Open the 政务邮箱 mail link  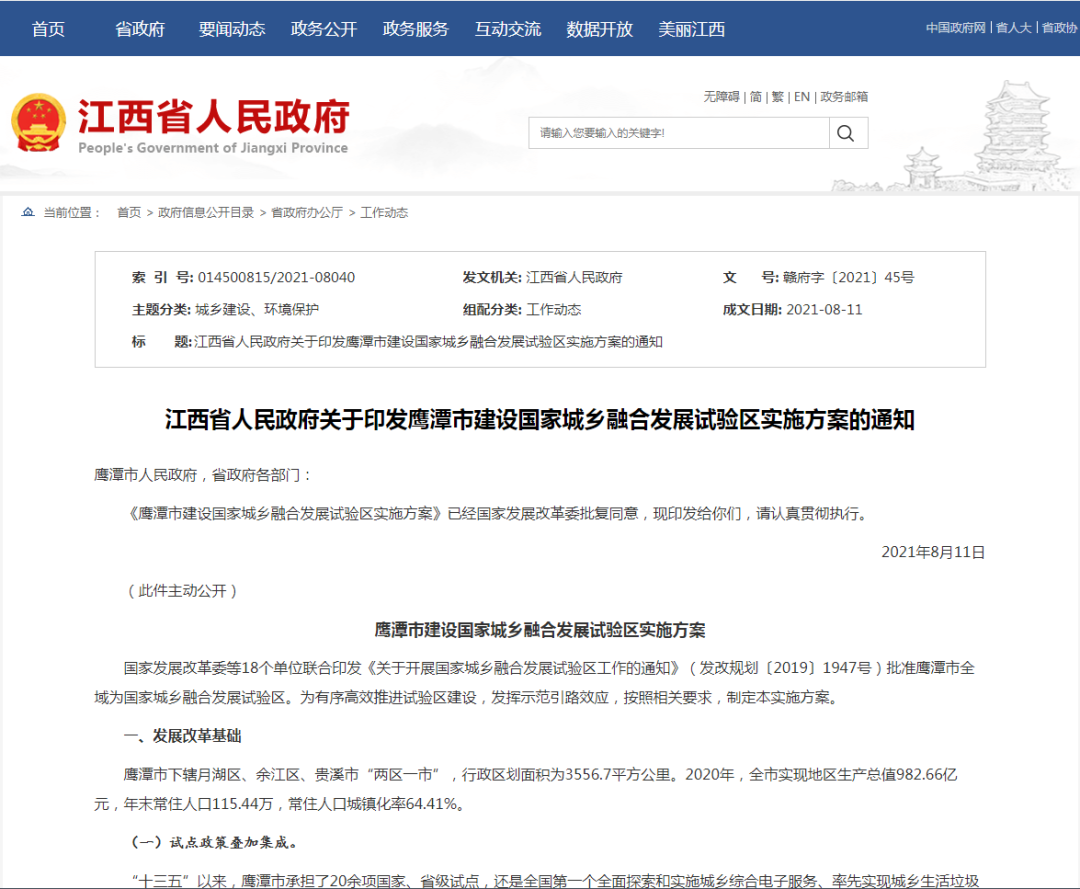pyautogui.click(x=844, y=97)
